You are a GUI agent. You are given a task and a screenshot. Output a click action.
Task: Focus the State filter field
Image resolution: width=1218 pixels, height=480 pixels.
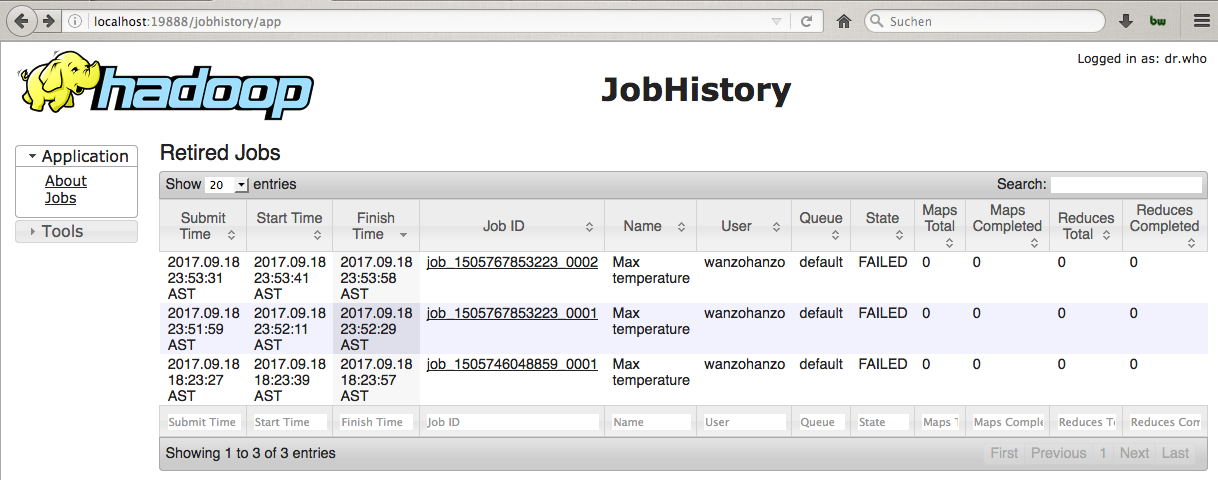pos(882,422)
